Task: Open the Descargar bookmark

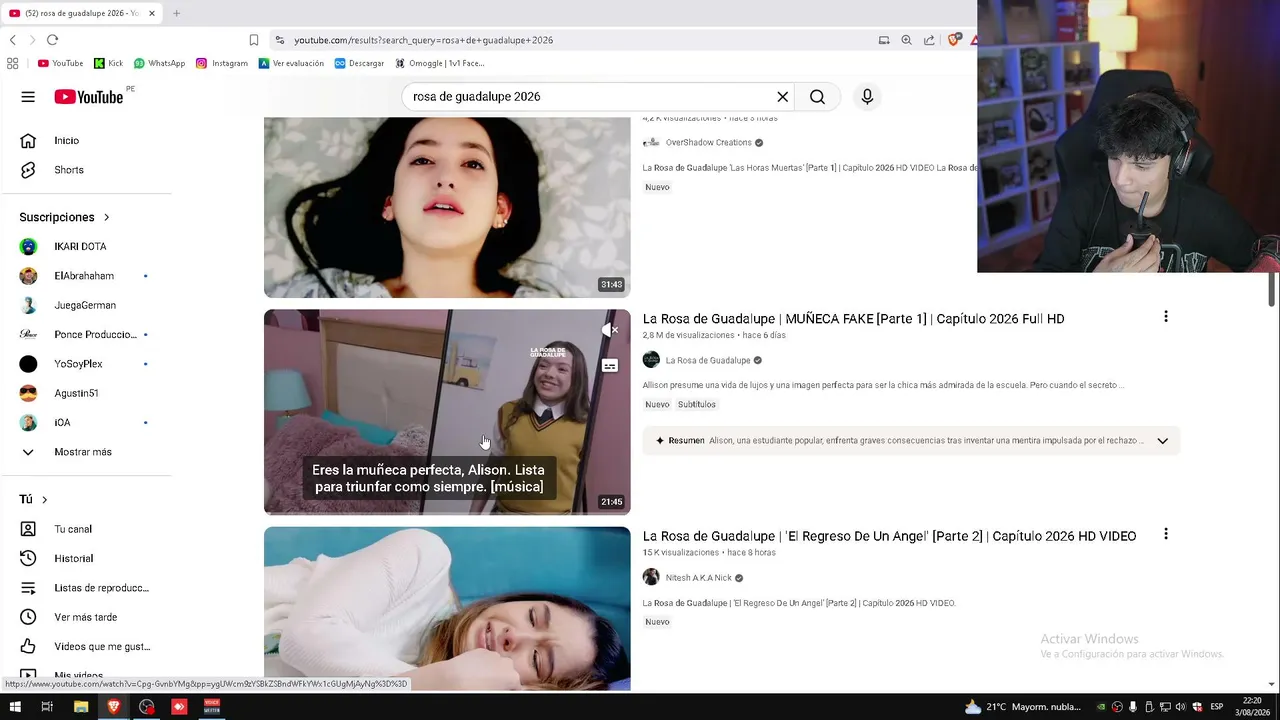Action: [x=359, y=63]
